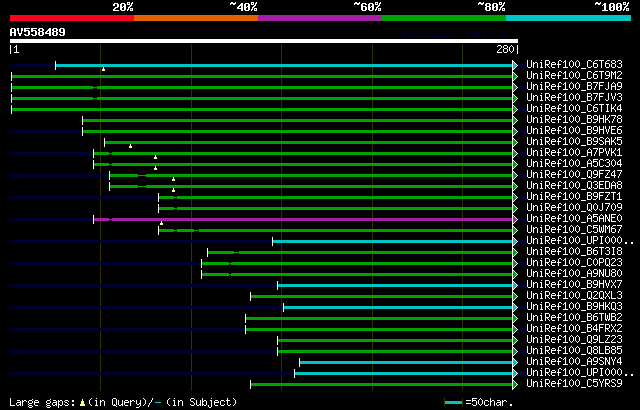Click UniRef100_A5ANE0 label
This screenshot has width=640, height=410.
point(574,219)
